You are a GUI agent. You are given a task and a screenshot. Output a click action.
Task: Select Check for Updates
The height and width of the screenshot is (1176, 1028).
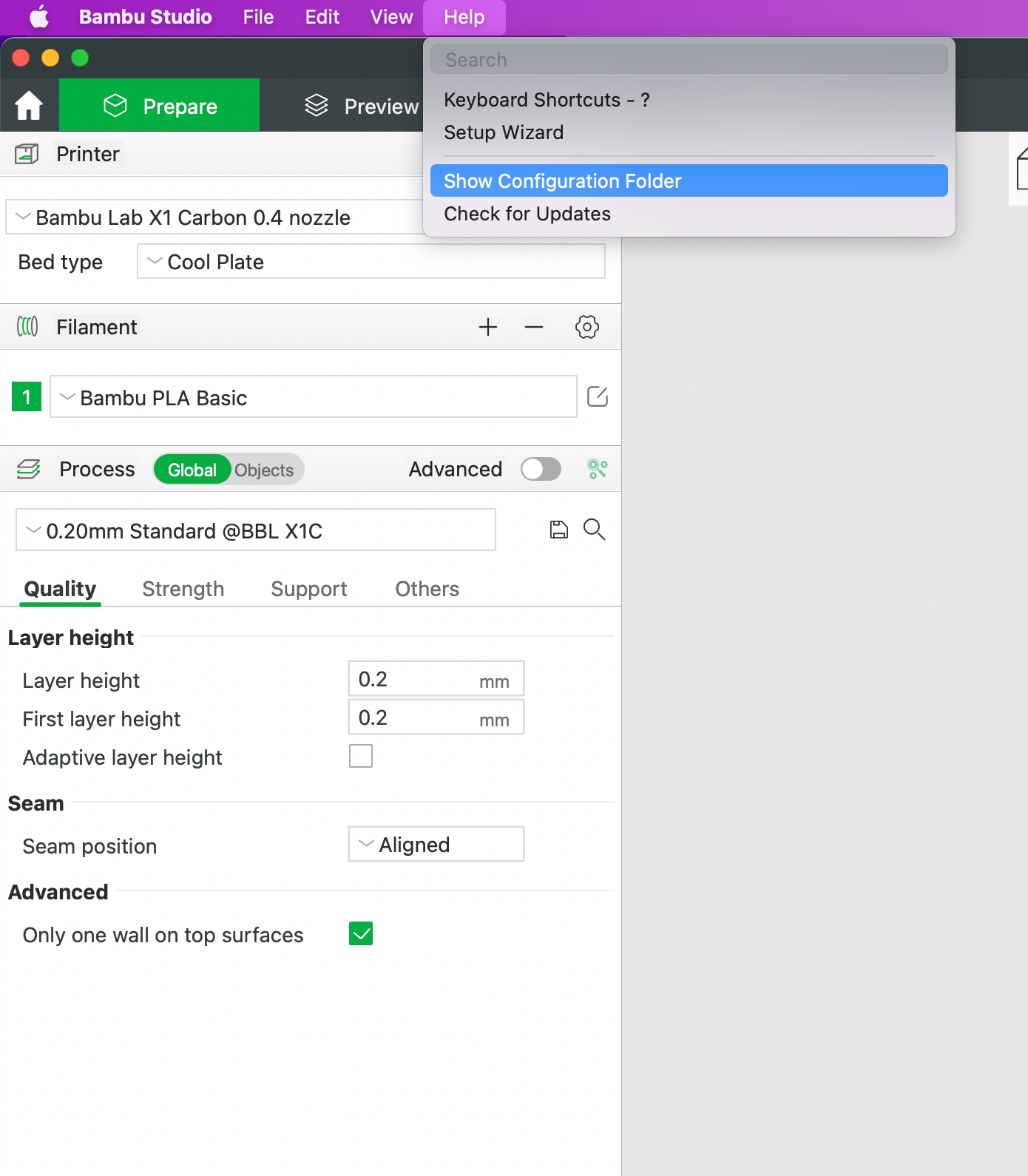527,214
